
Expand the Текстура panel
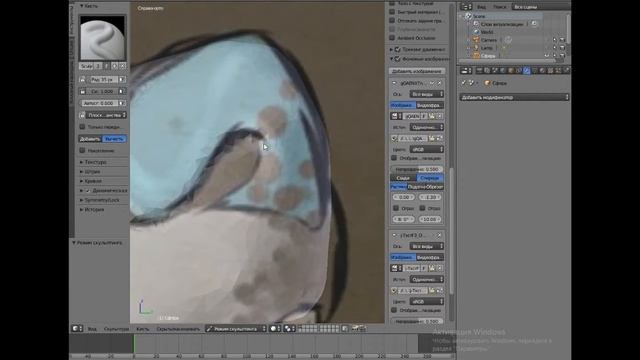pyautogui.click(x=96, y=162)
